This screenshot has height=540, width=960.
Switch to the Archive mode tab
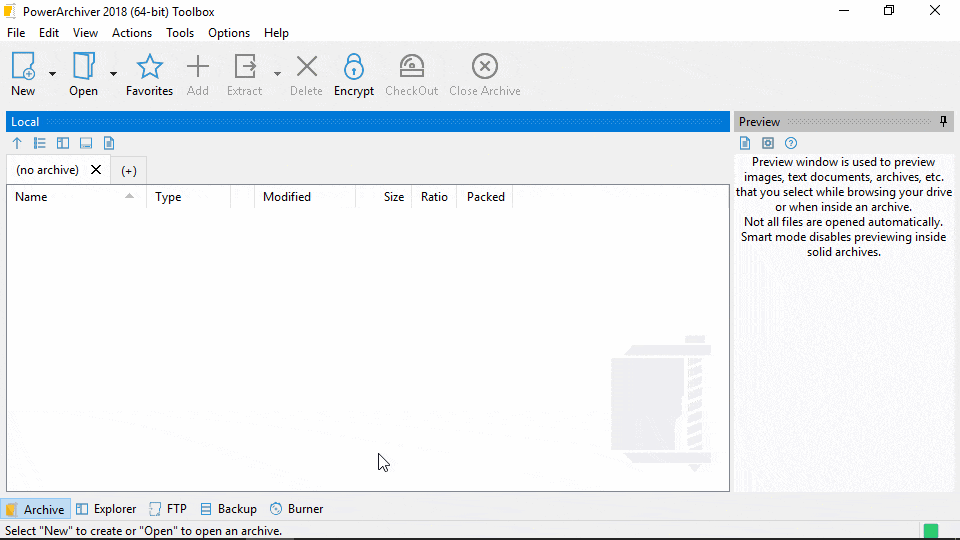tap(36, 509)
